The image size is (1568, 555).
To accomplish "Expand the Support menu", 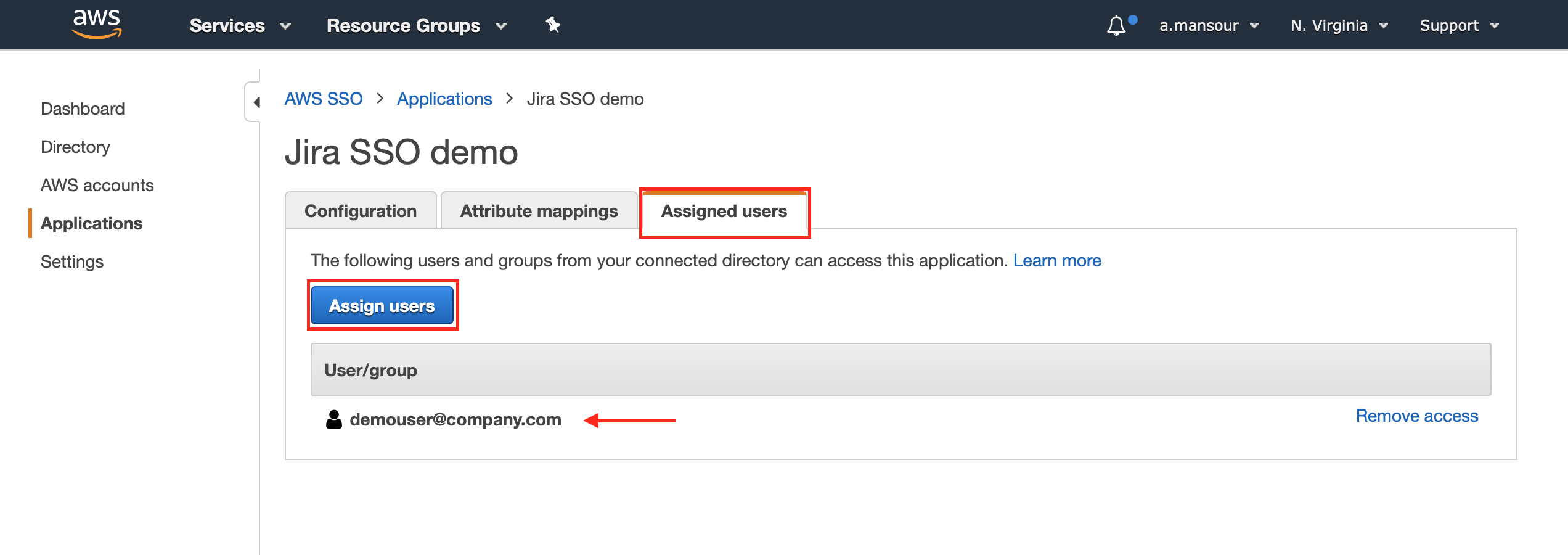I will (x=1459, y=25).
